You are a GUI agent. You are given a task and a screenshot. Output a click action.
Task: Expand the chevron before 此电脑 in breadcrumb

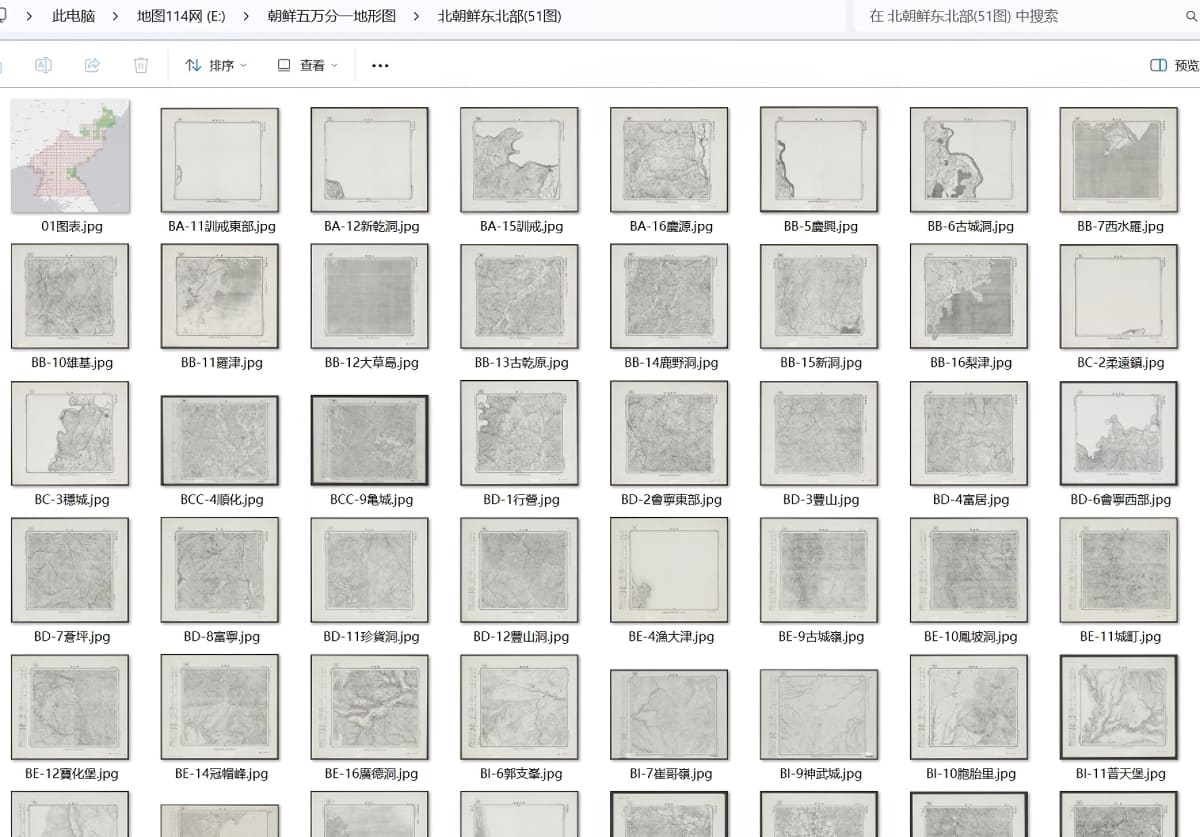coord(28,16)
